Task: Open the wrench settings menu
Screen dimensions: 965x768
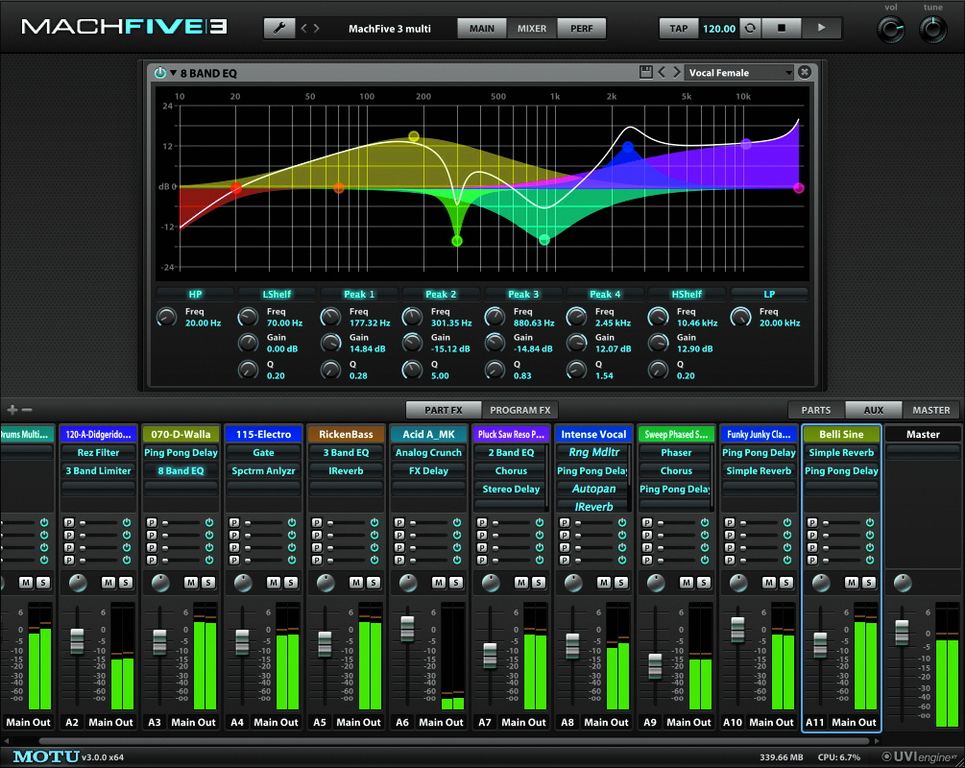Action: (x=279, y=28)
